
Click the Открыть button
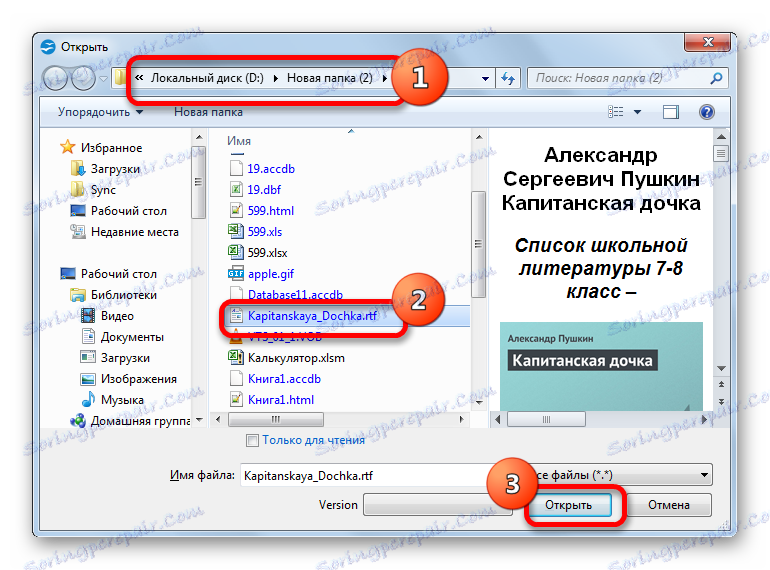pos(569,505)
